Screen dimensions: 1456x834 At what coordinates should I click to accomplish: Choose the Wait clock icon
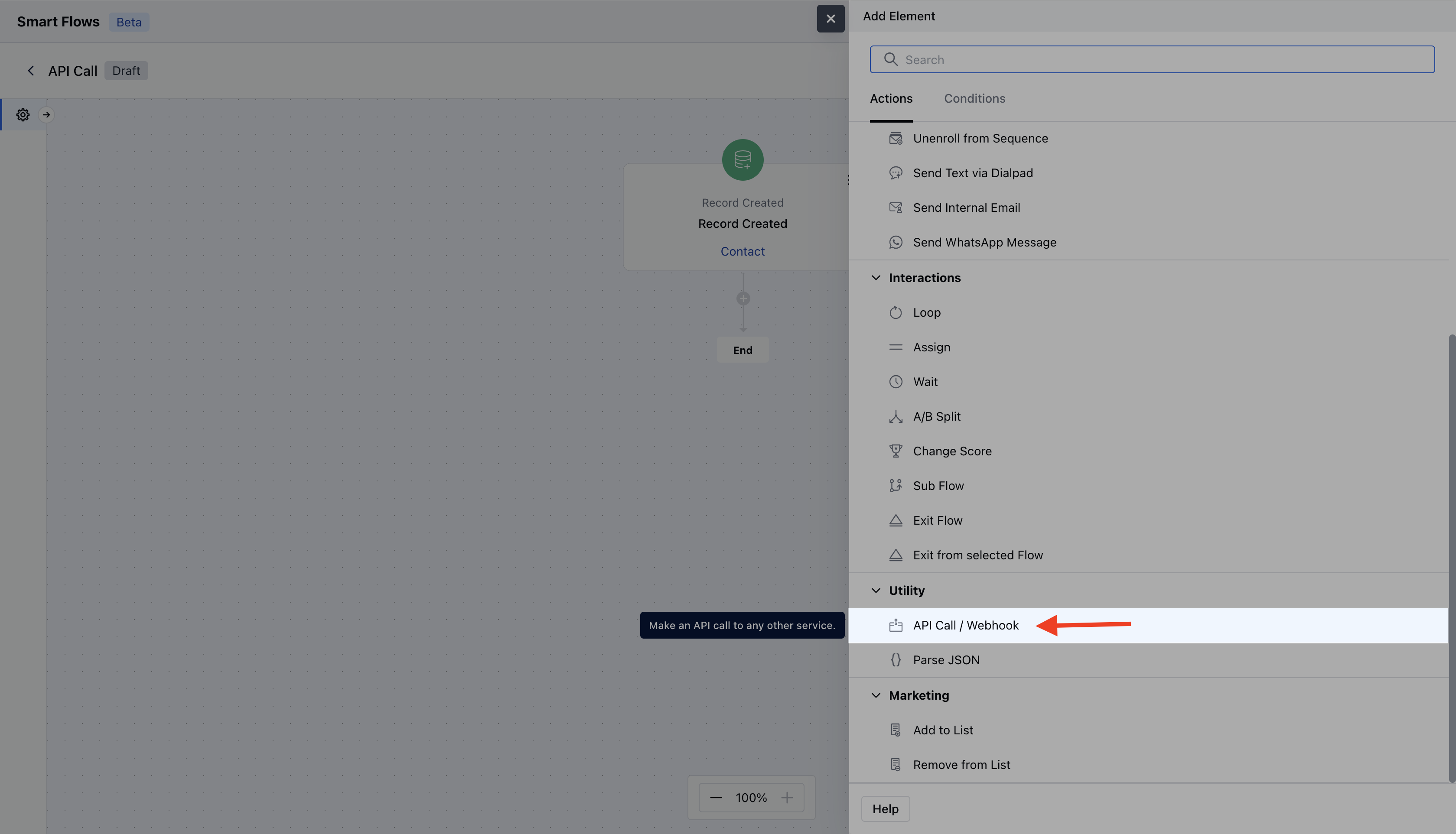(x=896, y=382)
